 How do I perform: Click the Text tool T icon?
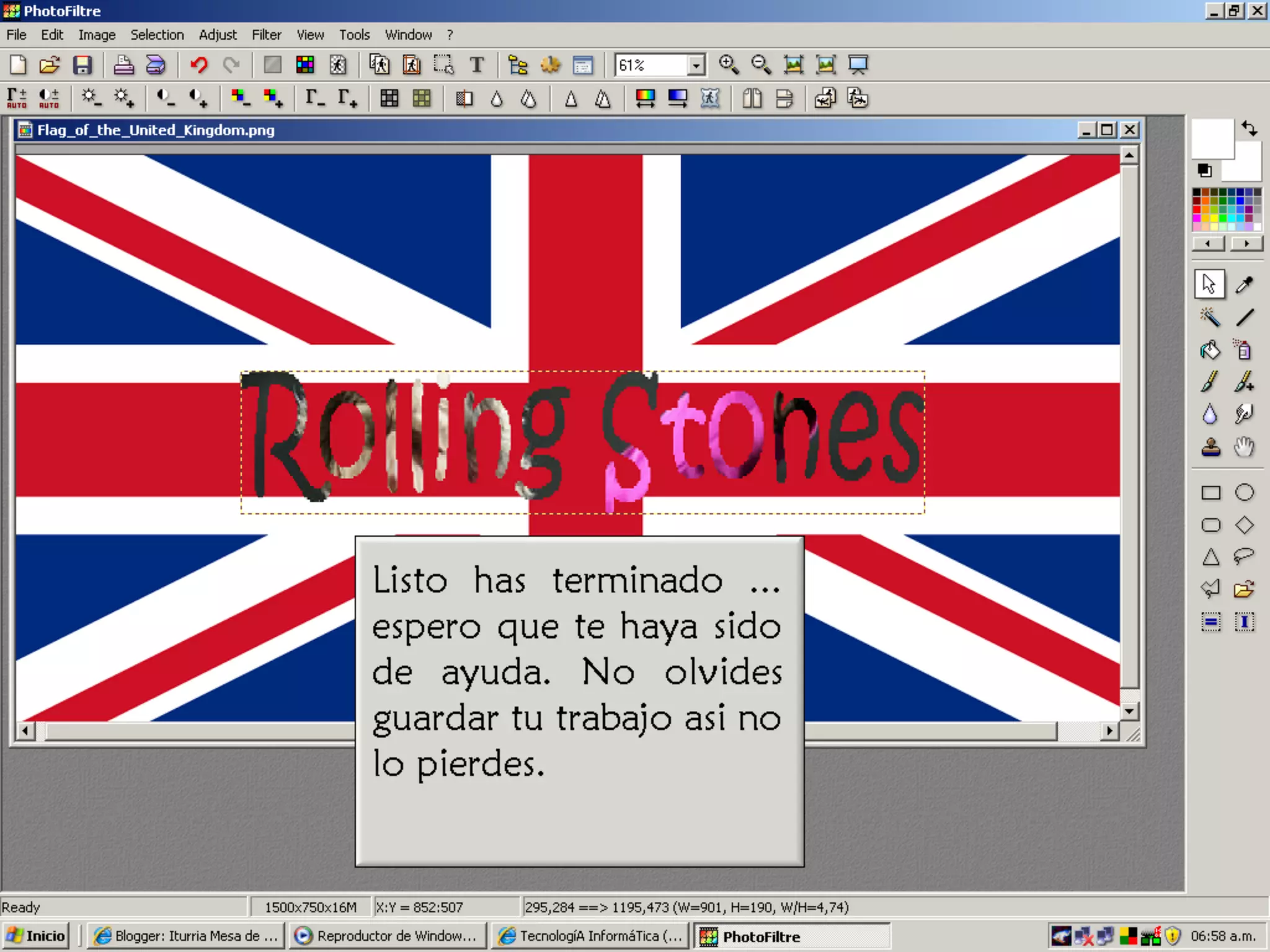pos(476,65)
